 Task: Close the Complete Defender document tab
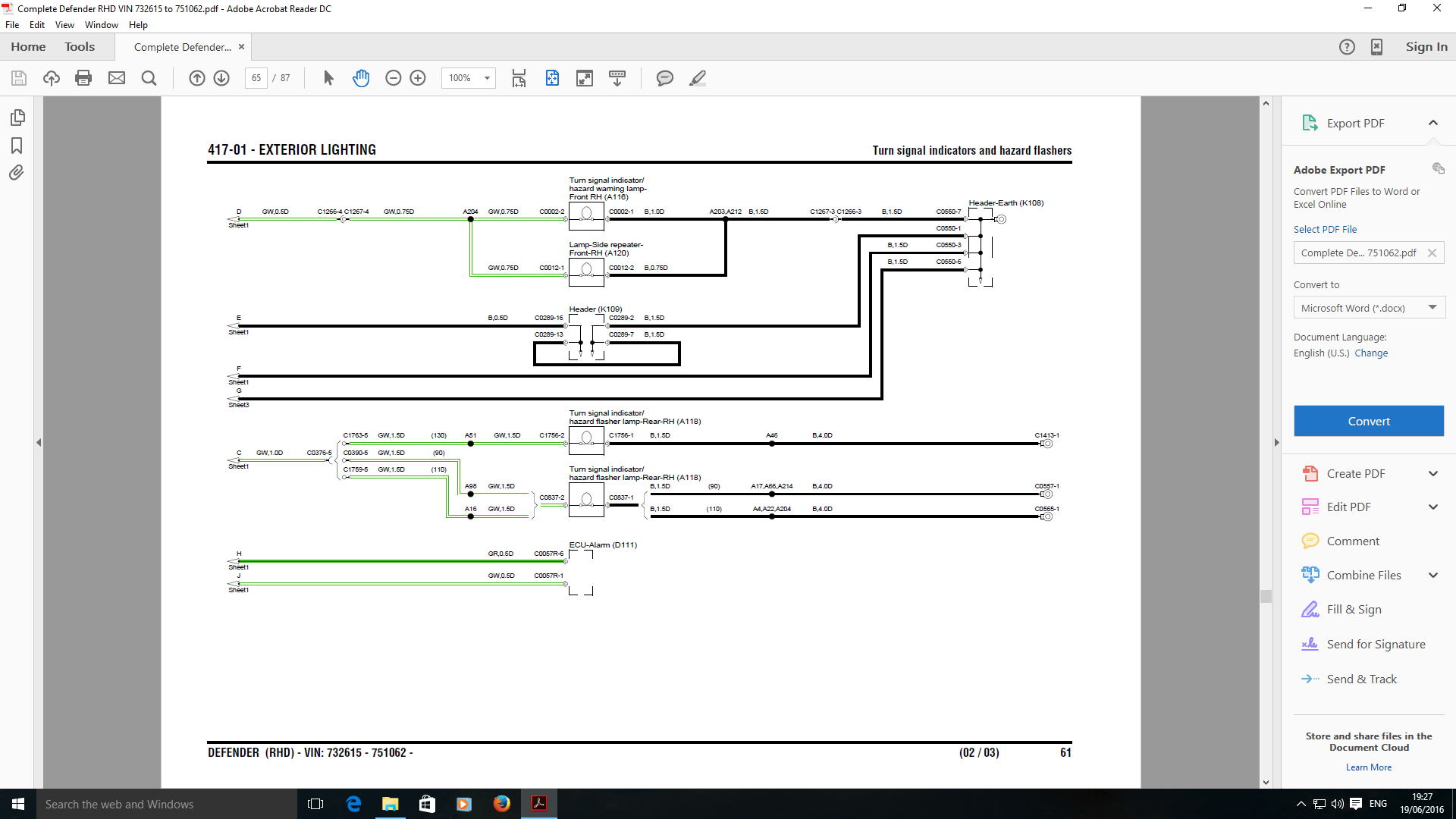click(242, 47)
